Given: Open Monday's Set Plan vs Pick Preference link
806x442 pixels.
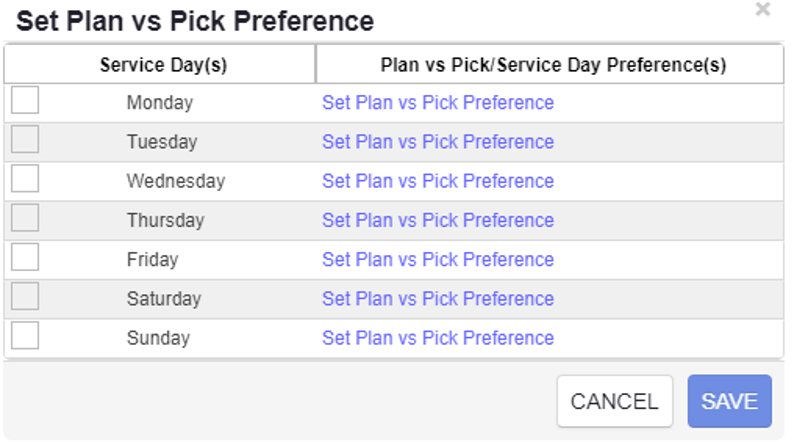Looking at the screenshot, I should click(437, 103).
